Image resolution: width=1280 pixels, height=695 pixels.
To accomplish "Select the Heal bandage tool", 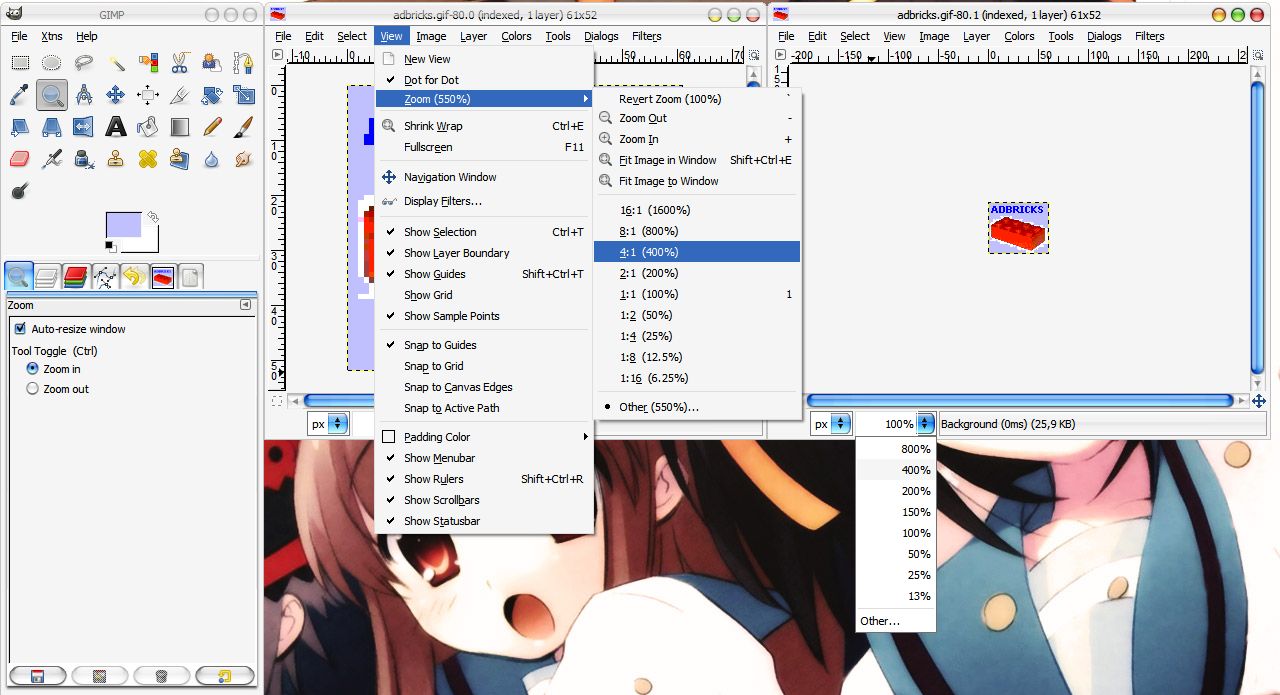I will tap(148, 159).
